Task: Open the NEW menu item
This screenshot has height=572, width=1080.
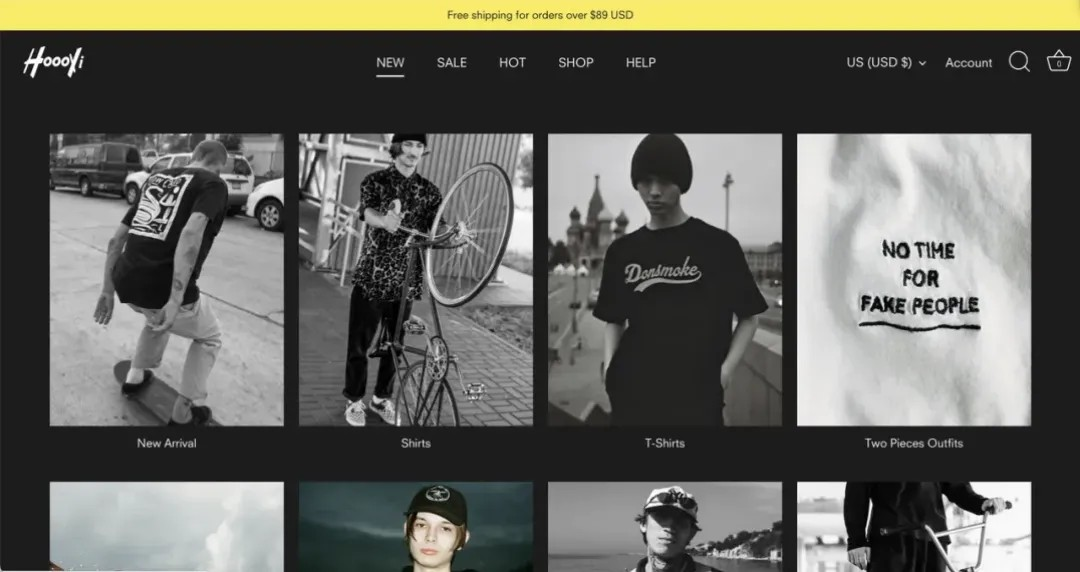Action: pyautogui.click(x=390, y=63)
